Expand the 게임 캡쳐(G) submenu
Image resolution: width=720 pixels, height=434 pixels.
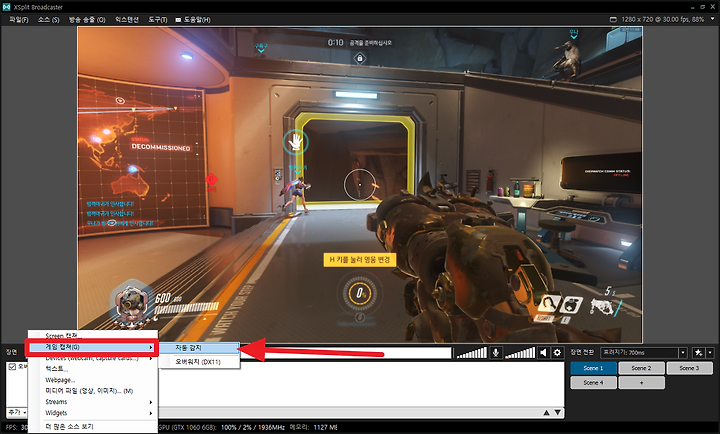pos(92,347)
